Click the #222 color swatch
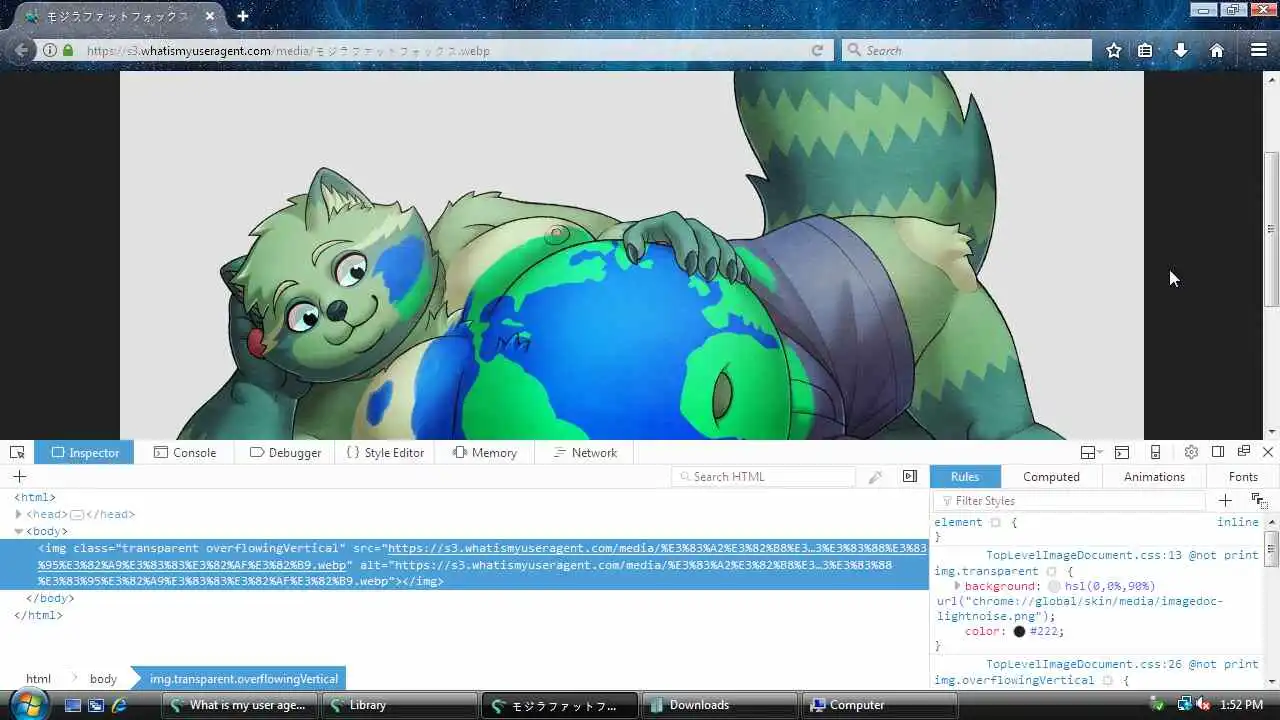 pyautogui.click(x=1019, y=631)
